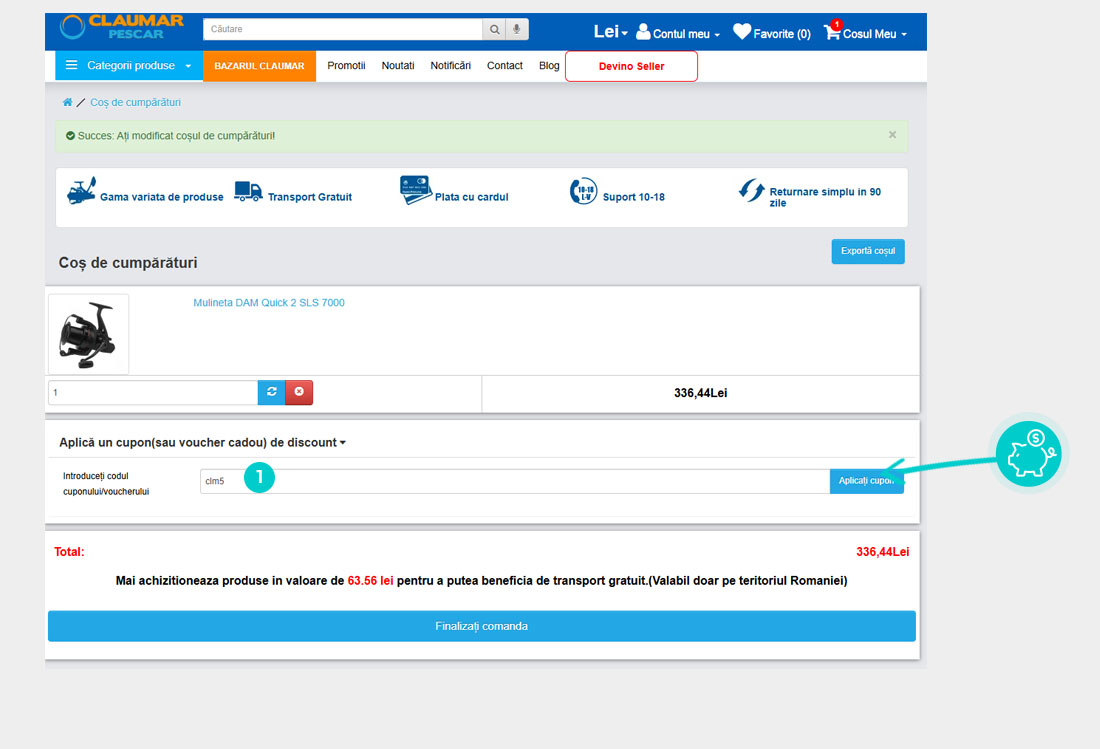This screenshot has height=749, width=1100.
Task: Activate voice search microphone icon
Action: [517, 30]
